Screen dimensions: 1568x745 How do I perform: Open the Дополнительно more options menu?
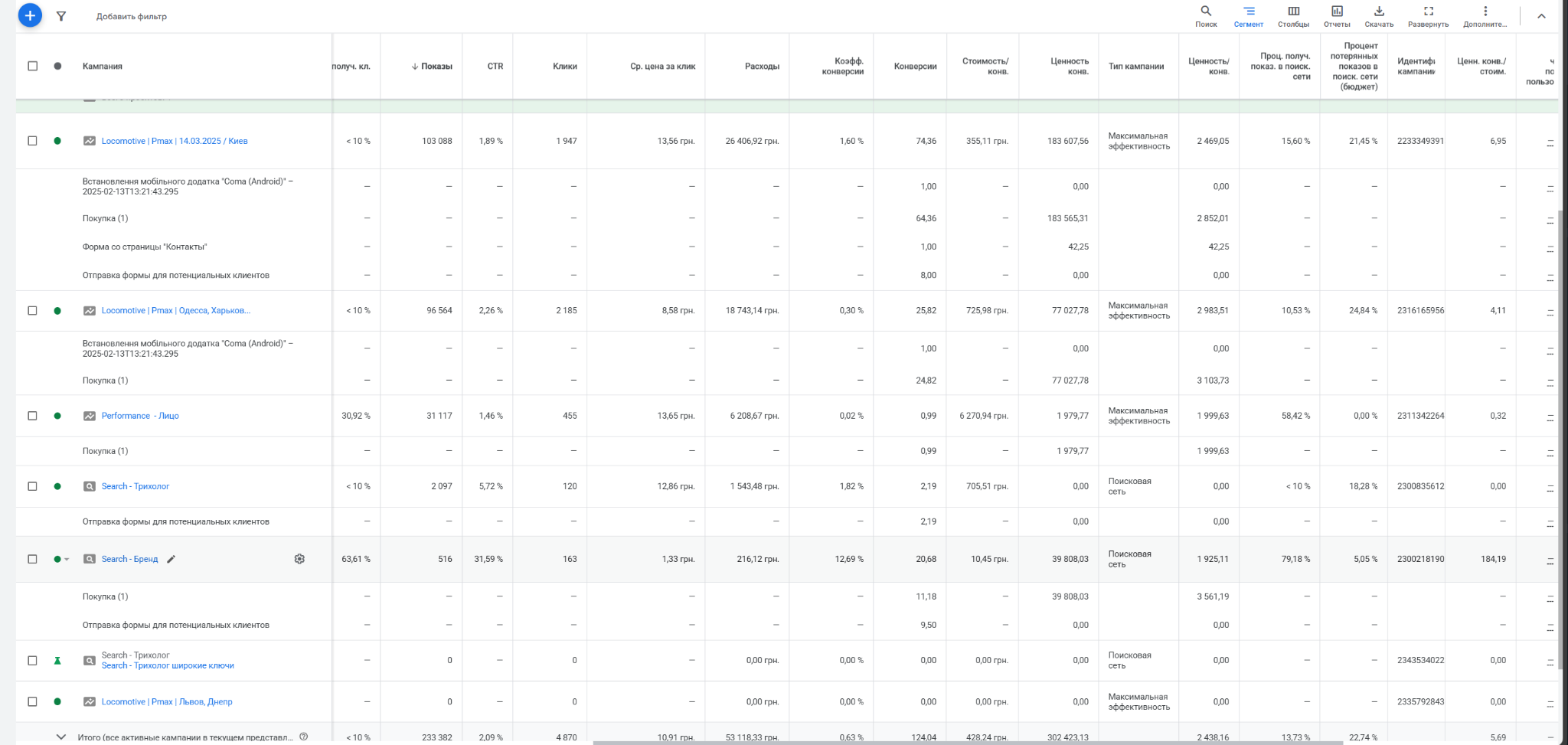(1485, 15)
